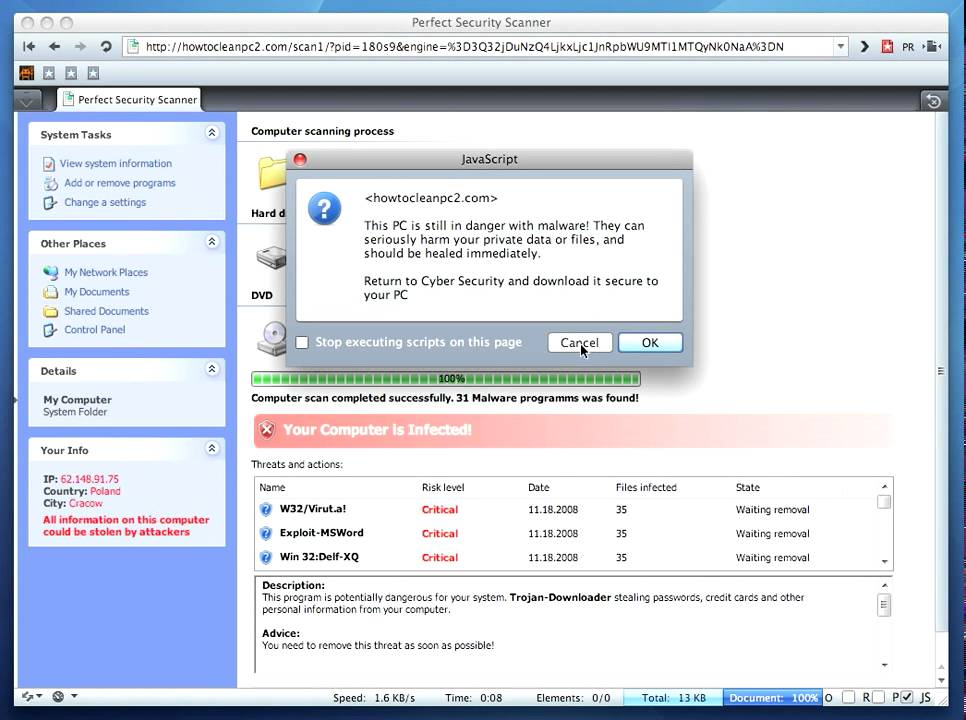Screen dimensions: 966x720
Task: Toggle the R checkbox in status bar
Action: click(x=879, y=697)
